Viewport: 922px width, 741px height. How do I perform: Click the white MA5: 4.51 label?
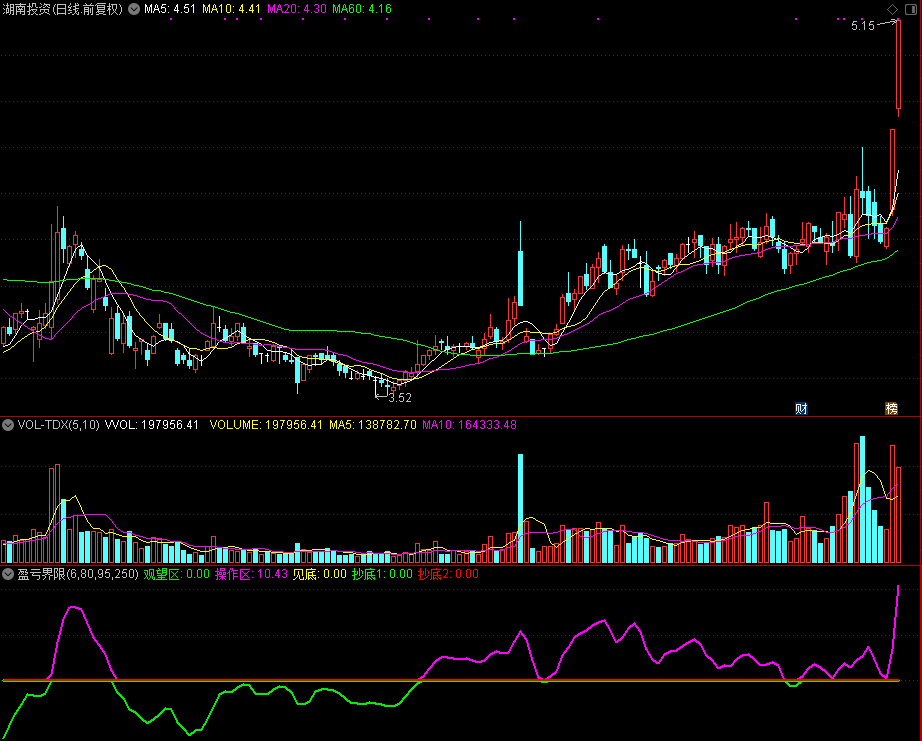[x=170, y=9]
